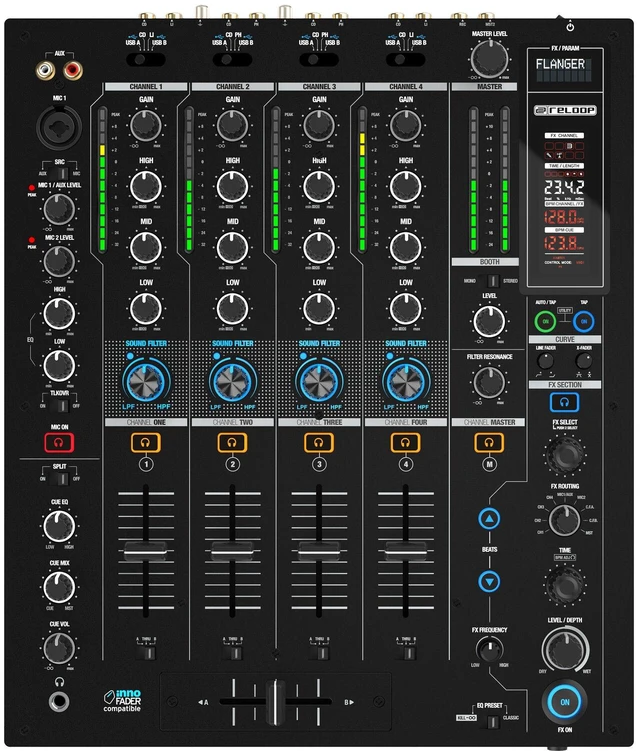Activate the red MIC ON button

click(59, 443)
